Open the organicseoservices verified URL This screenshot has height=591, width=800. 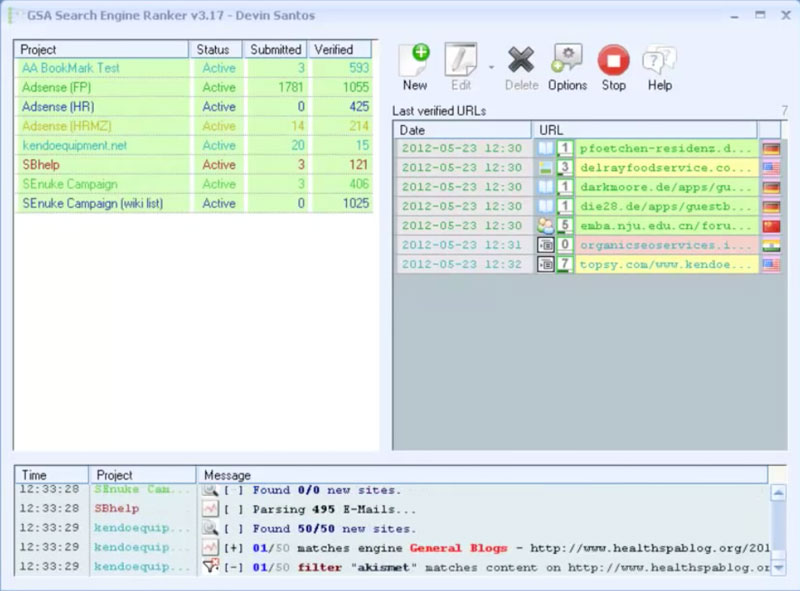pyautogui.click(x=665, y=245)
